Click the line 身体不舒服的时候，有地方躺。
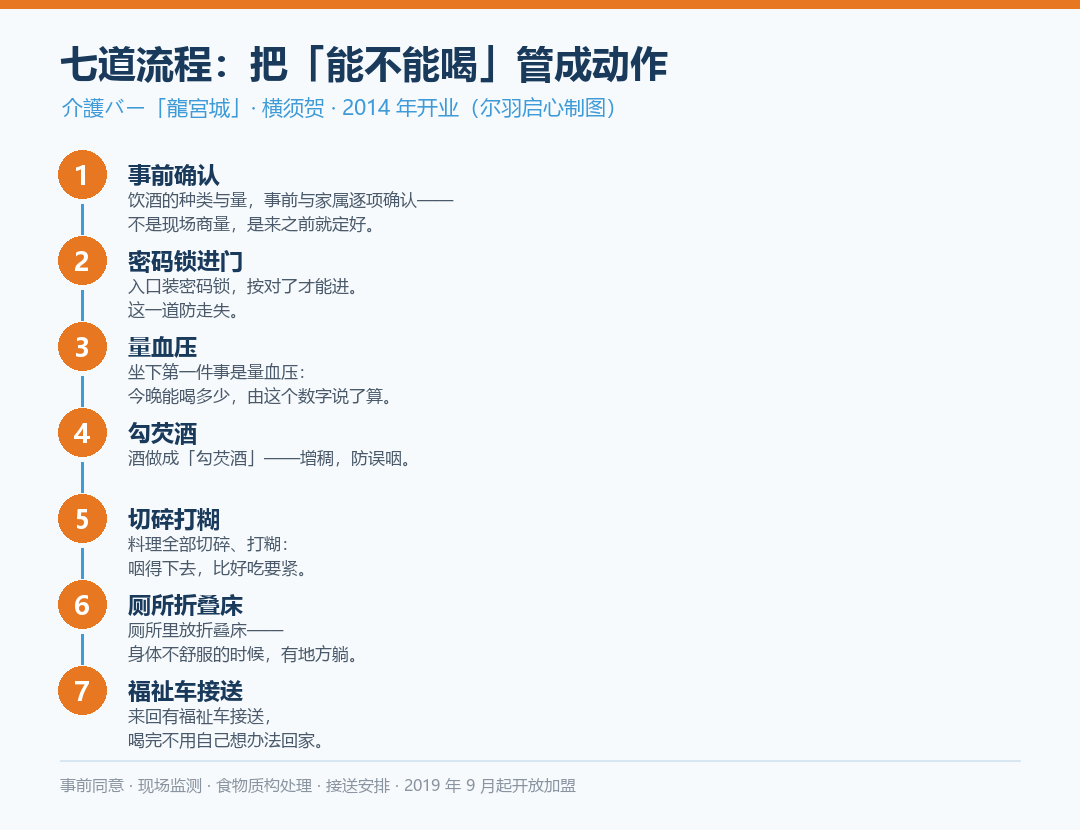Screen dimensions: 1080x830 click(244, 655)
